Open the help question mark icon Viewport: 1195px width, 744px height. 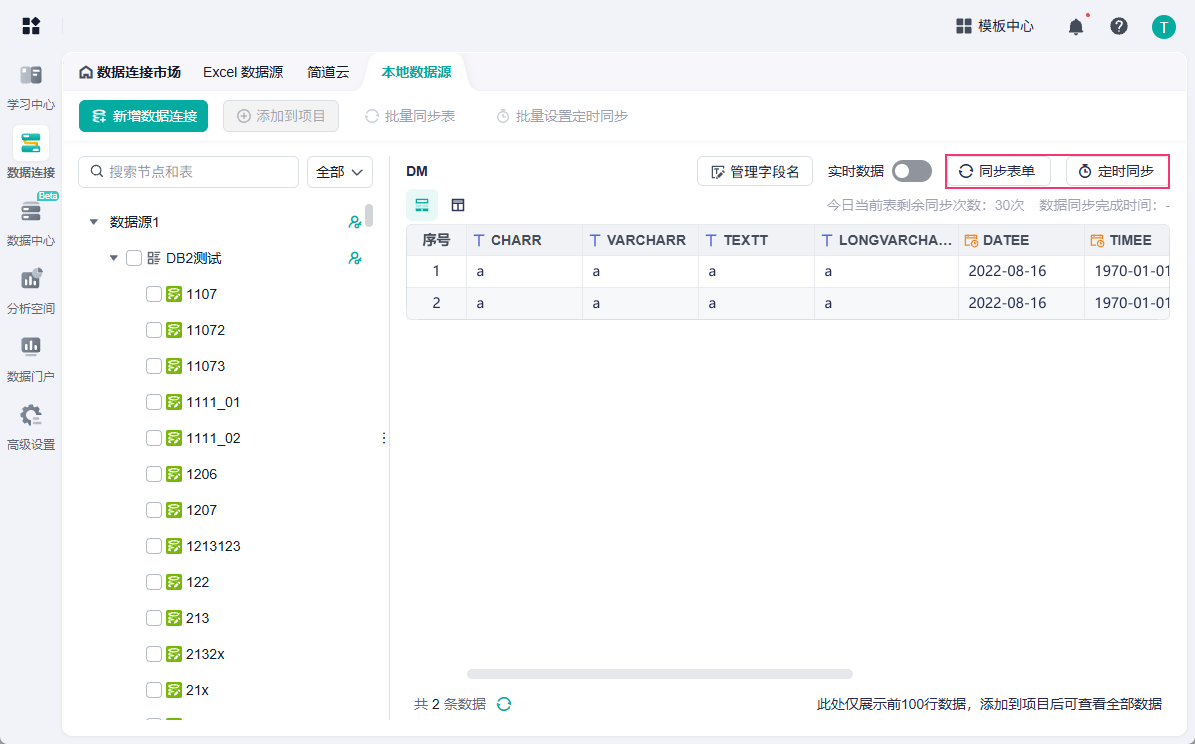click(1119, 27)
